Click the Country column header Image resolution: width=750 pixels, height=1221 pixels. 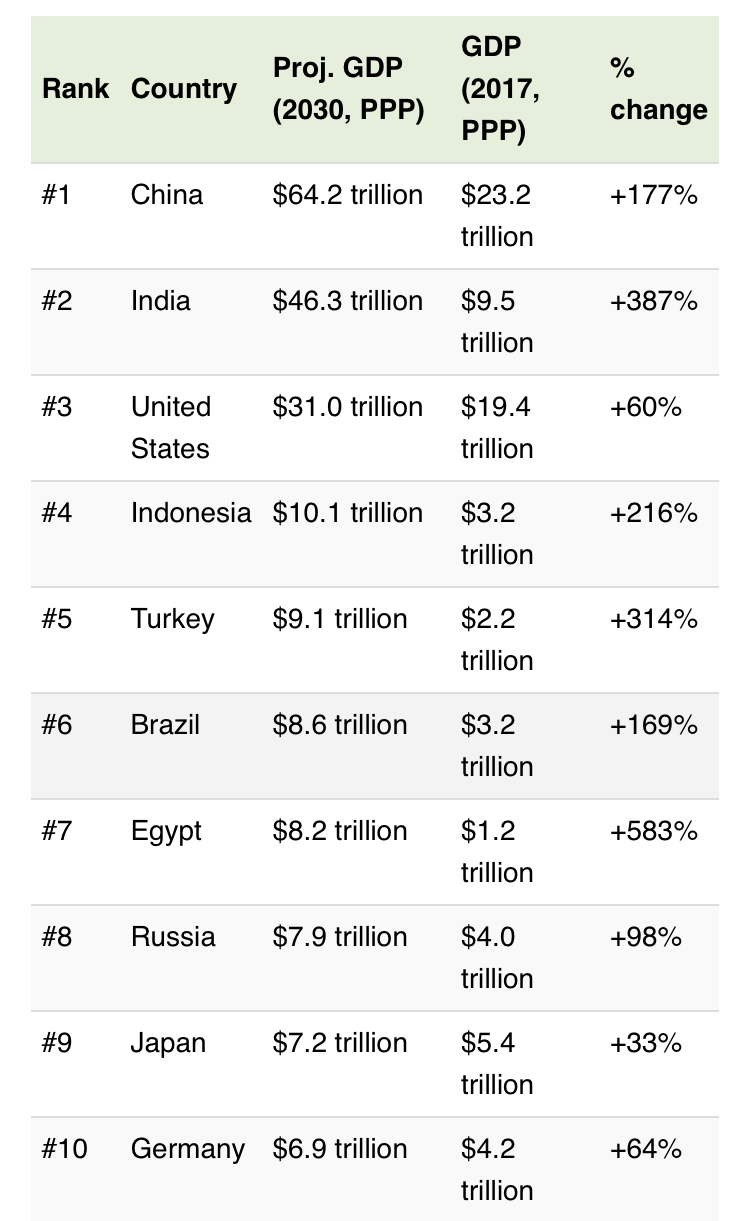[x=184, y=89]
